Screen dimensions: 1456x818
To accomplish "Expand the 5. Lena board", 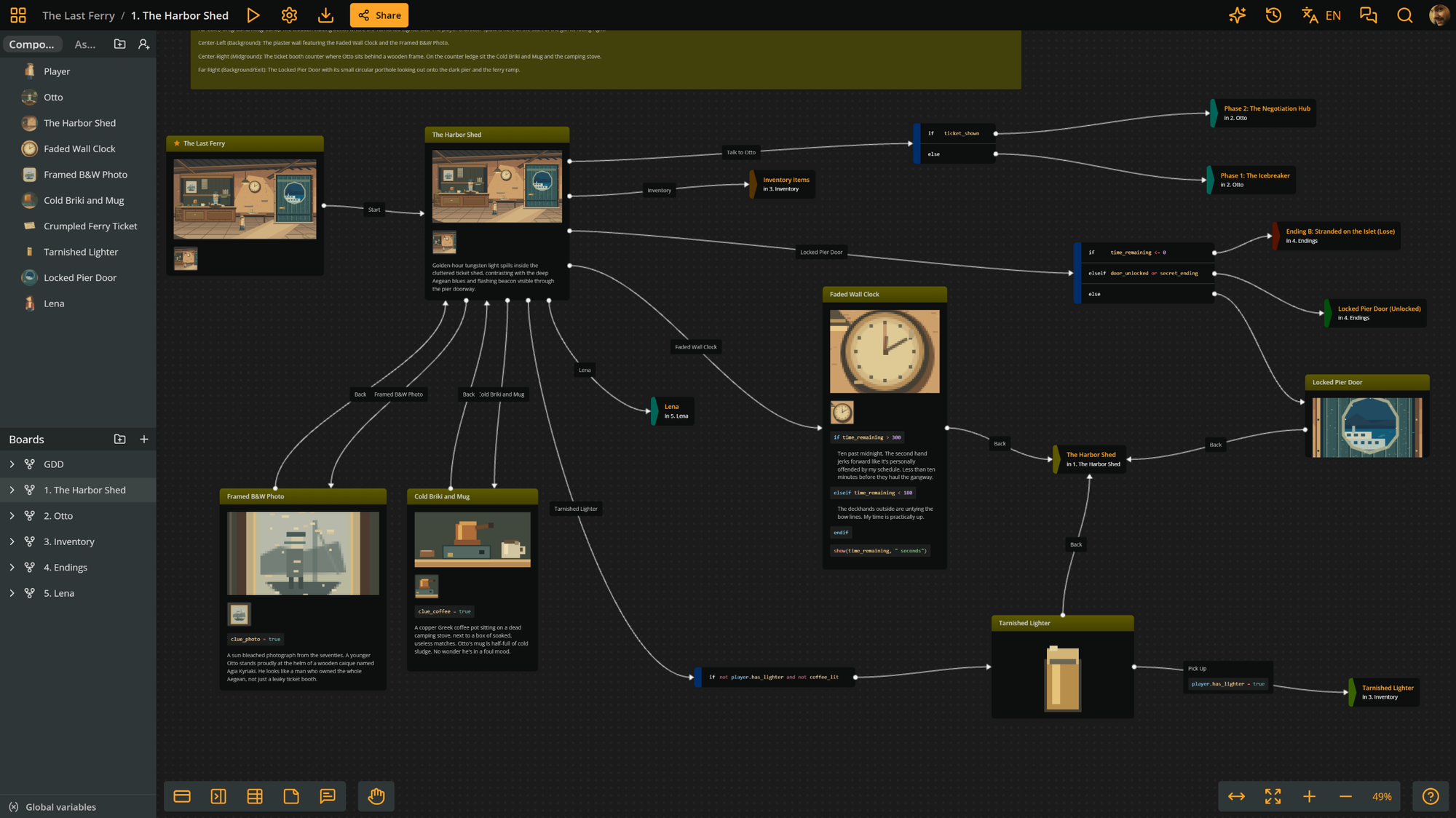I will coord(12,593).
